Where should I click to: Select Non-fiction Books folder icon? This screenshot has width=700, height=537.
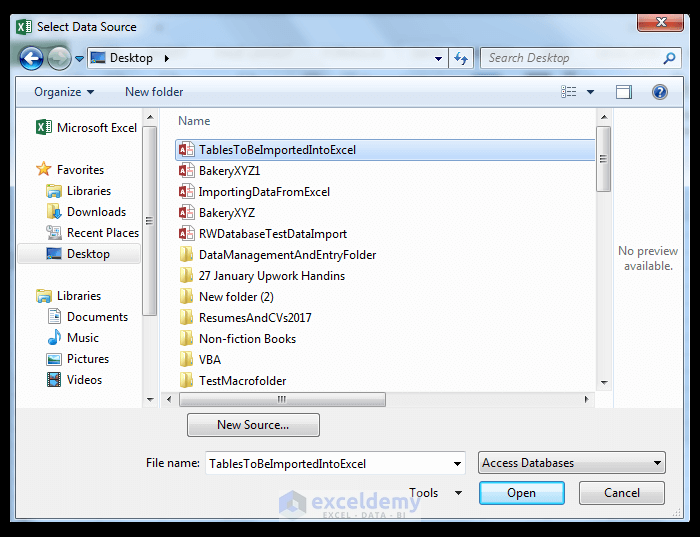(186, 338)
